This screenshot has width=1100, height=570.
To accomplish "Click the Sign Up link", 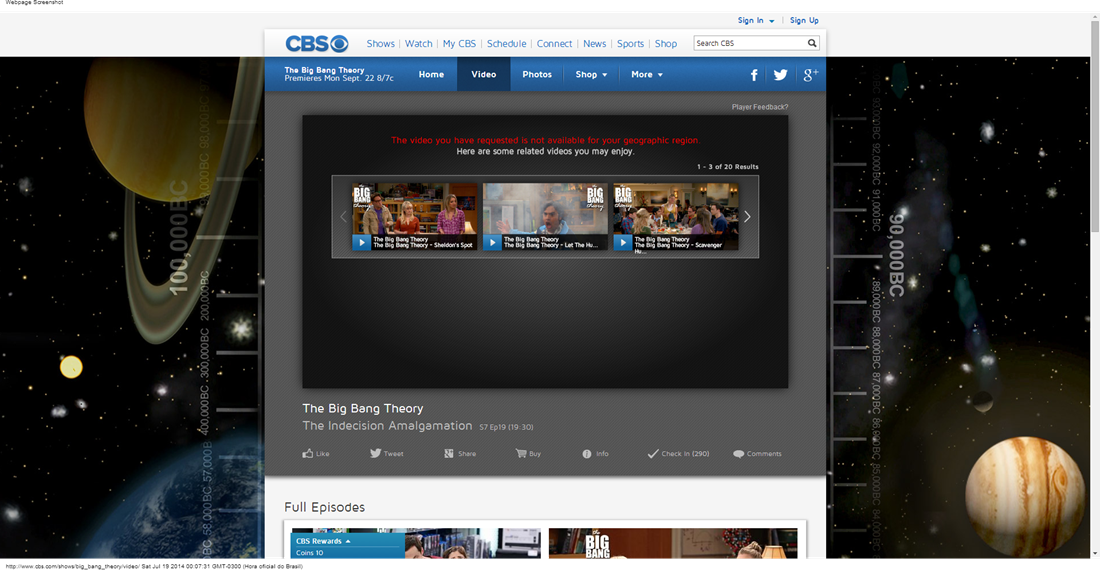I will click(804, 20).
